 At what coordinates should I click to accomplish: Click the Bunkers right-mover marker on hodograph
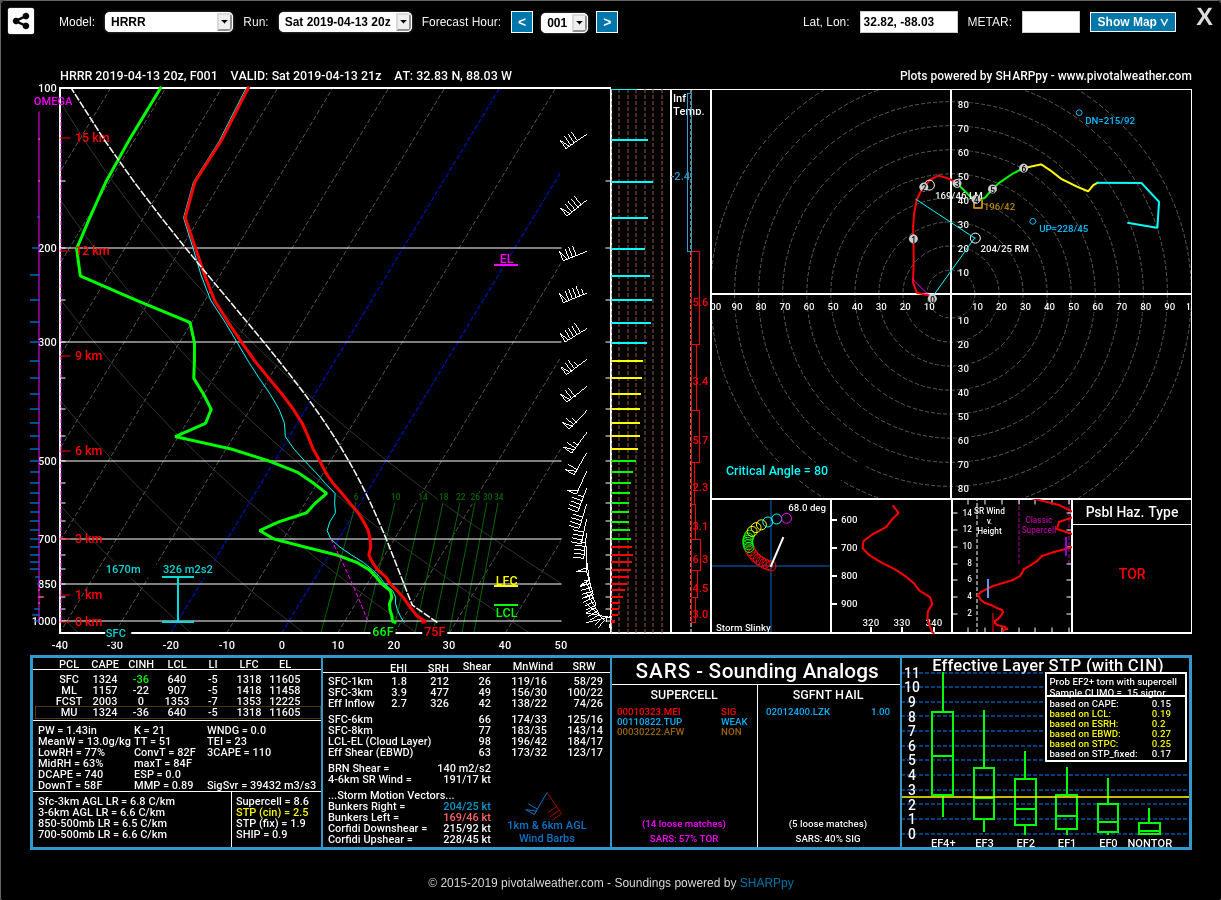point(975,238)
